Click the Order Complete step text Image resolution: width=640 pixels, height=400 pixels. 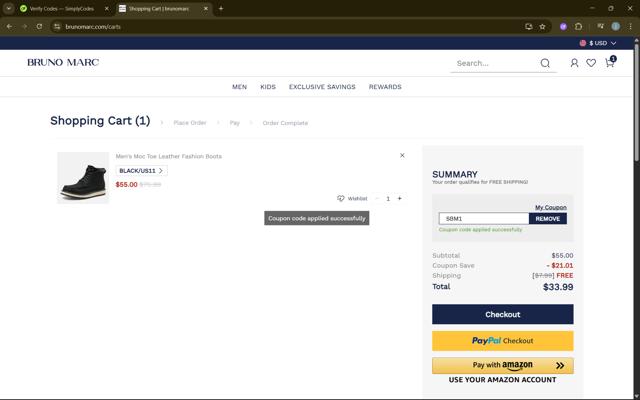tap(285, 123)
